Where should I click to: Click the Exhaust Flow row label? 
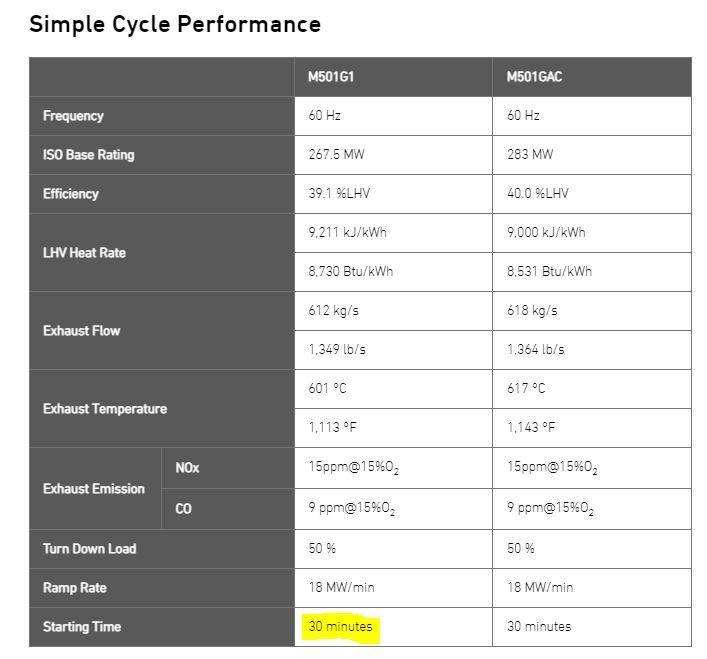82,331
